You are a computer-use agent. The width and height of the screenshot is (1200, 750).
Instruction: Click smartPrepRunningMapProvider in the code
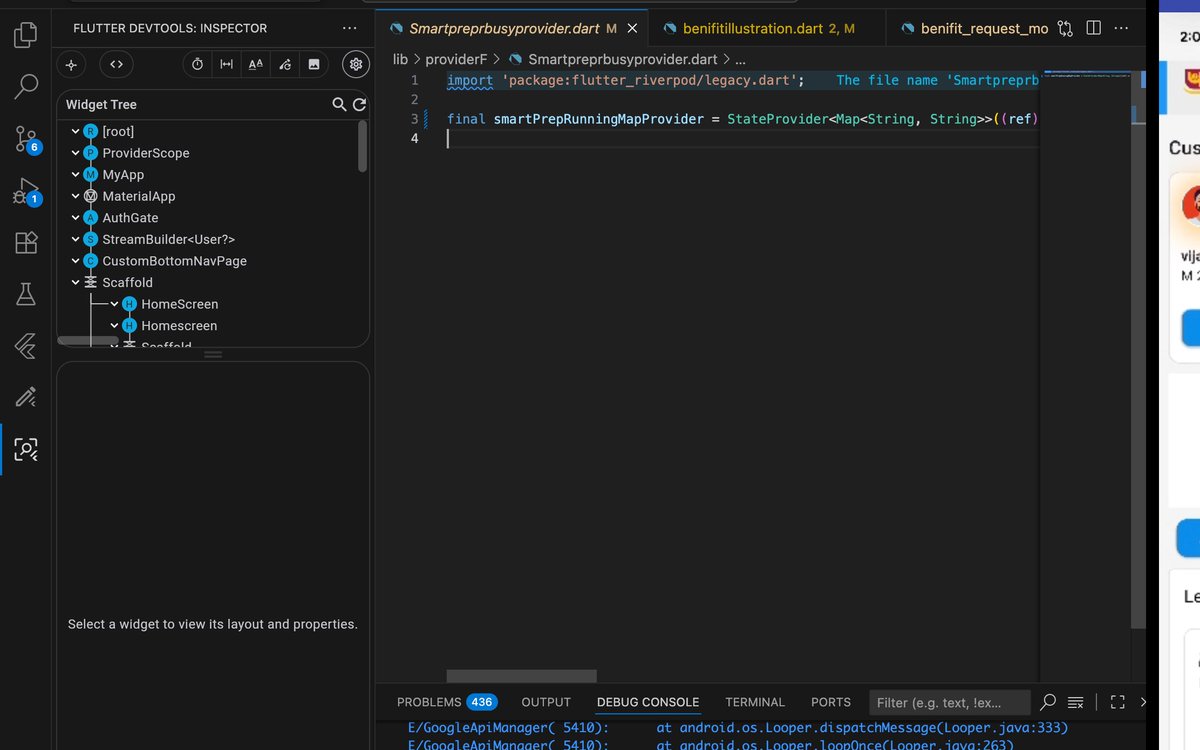tap(599, 119)
